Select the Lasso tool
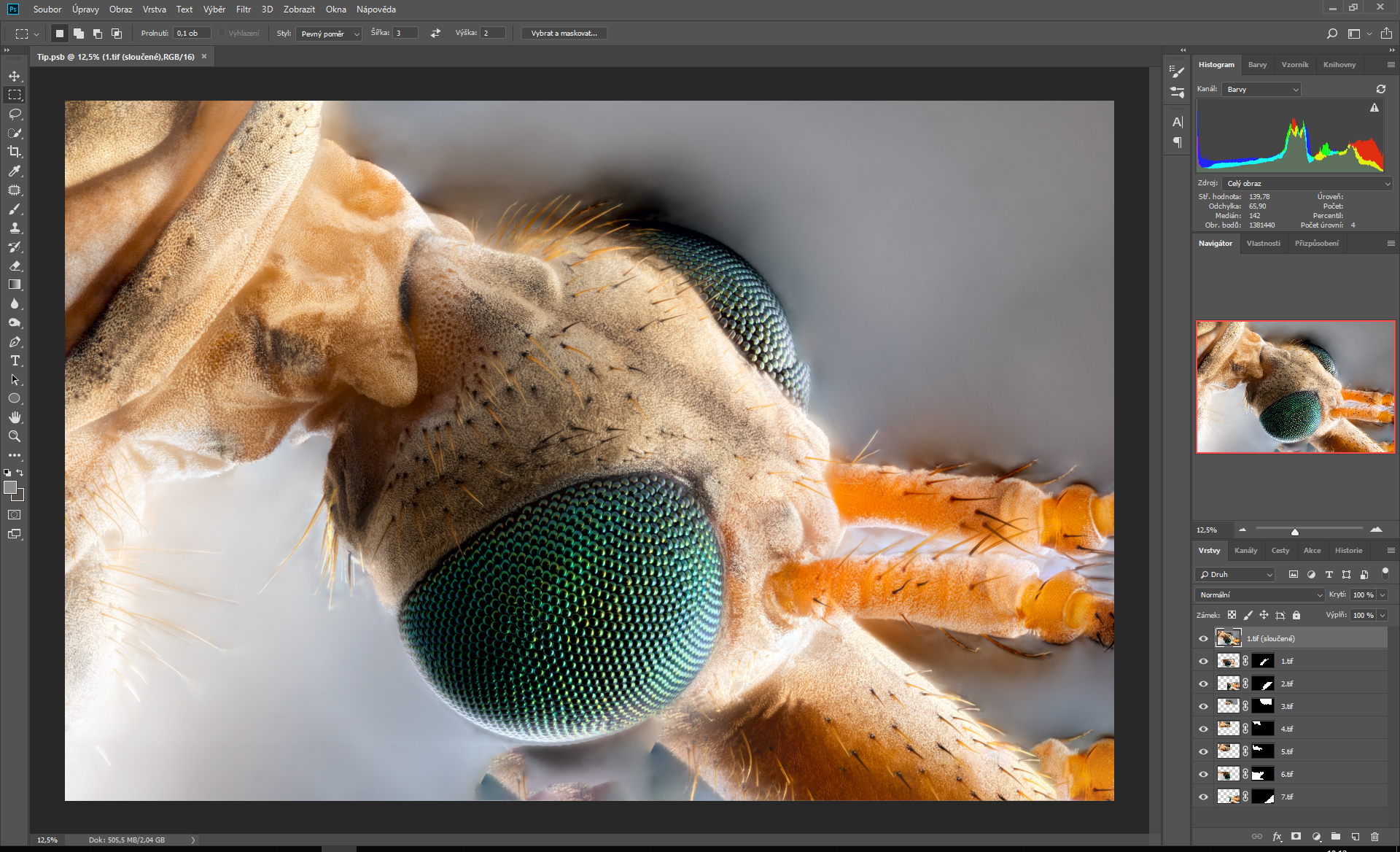Viewport: 1400px width, 852px height. coord(15,114)
